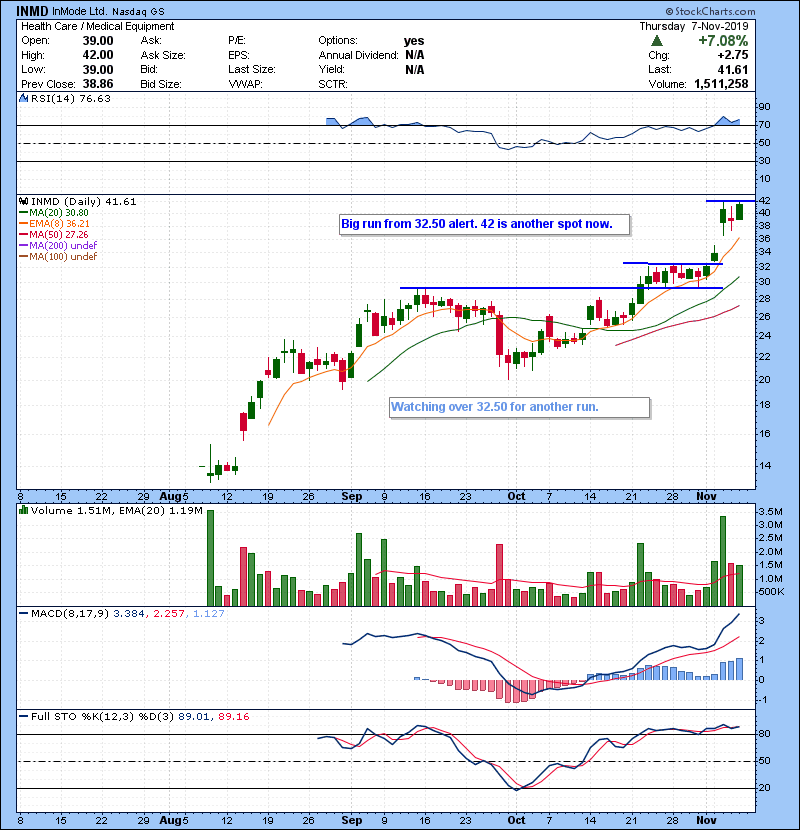Viewport: 800px width, 830px height.
Task: Click the MACD(8,17,9) indicator label
Action: point(69,614)
